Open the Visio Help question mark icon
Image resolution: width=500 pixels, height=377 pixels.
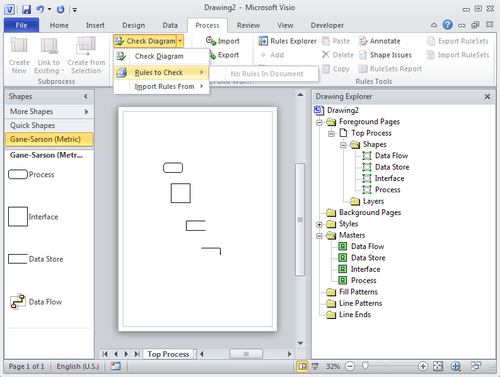tap(447, 25)
